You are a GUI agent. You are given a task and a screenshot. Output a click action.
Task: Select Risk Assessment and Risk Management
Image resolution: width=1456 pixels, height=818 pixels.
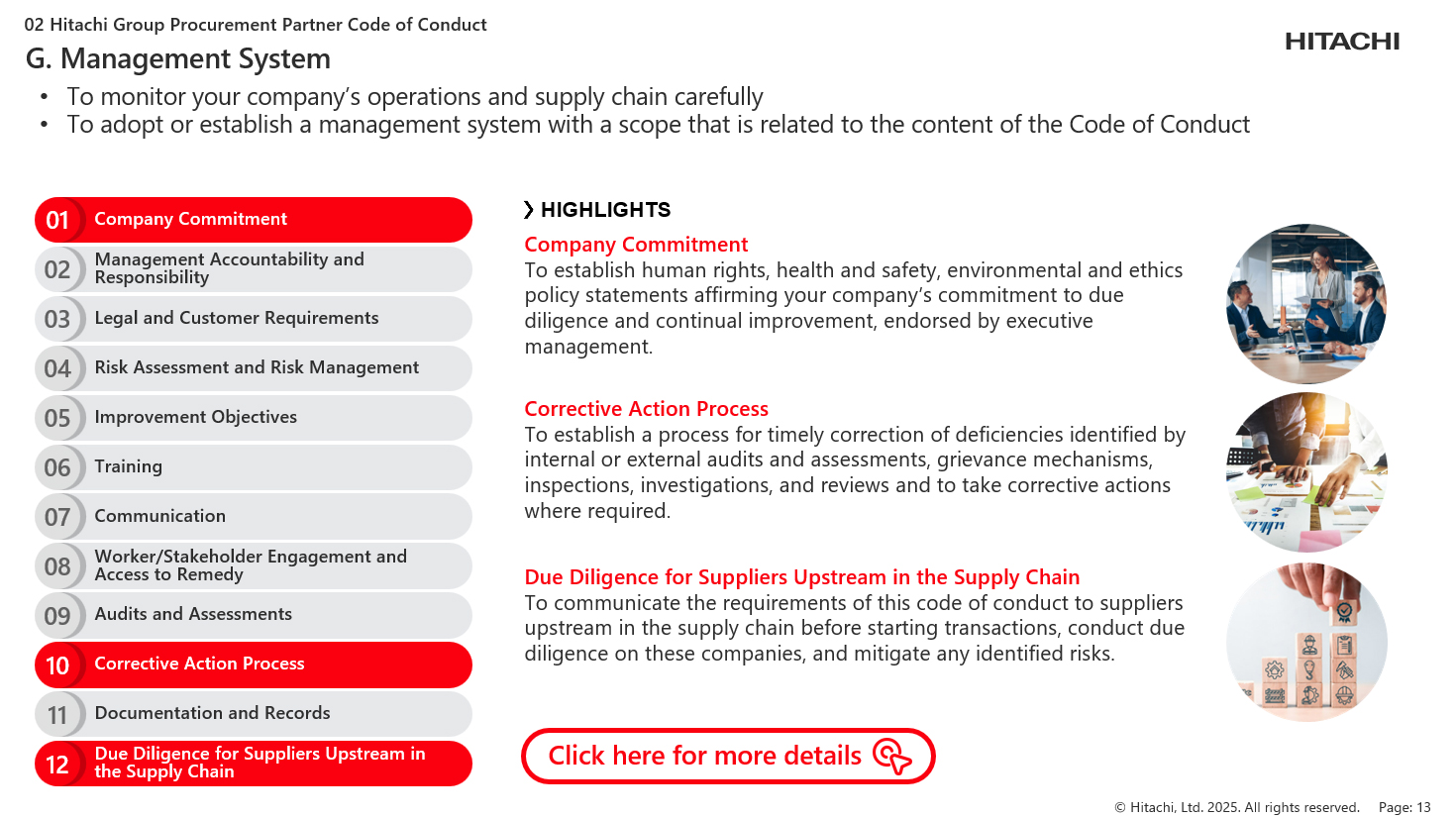point(254,368)
